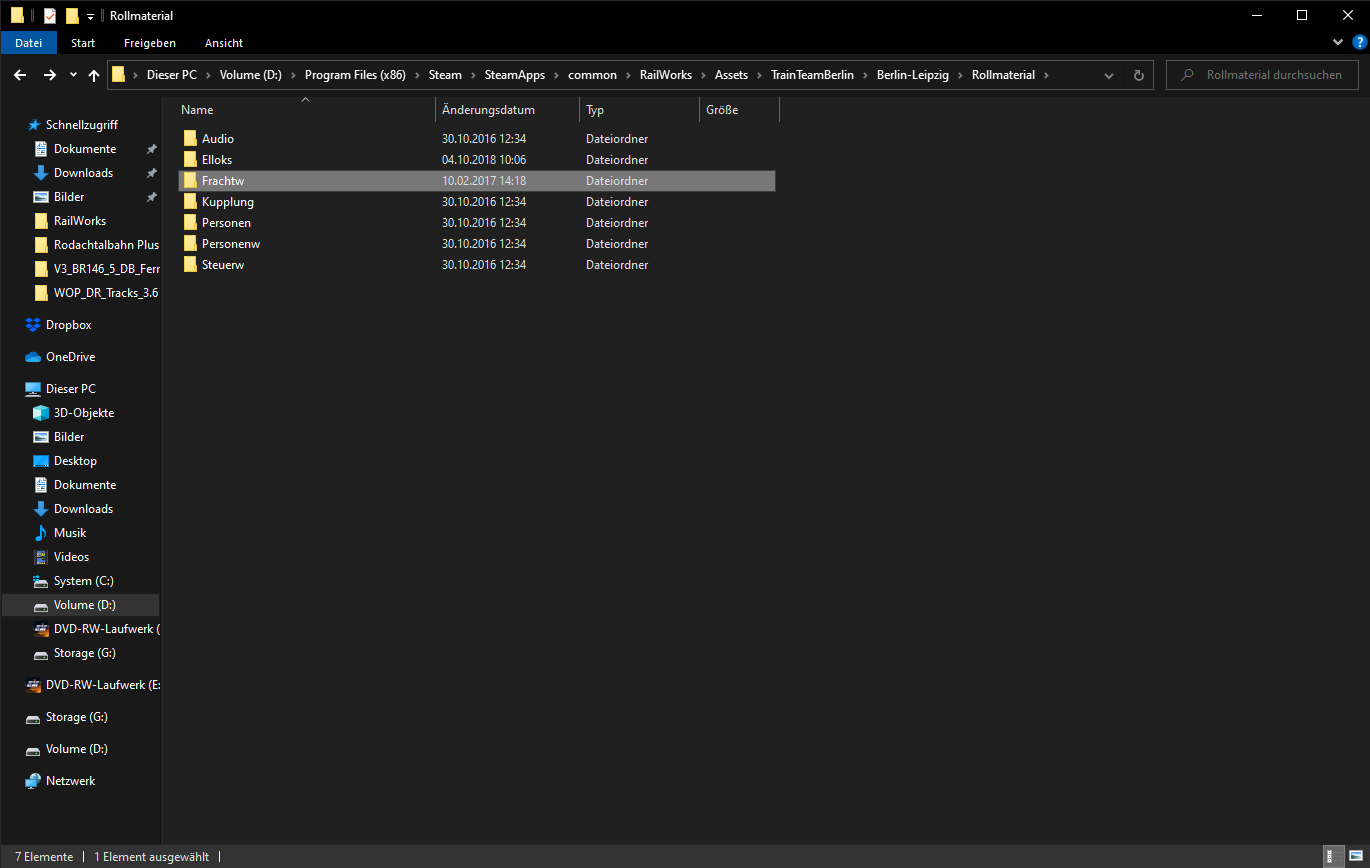Click the Videos film icon in the sidebar
Image resolution: width=1370 pixels, height=868 pixels.
coord(41,557)
